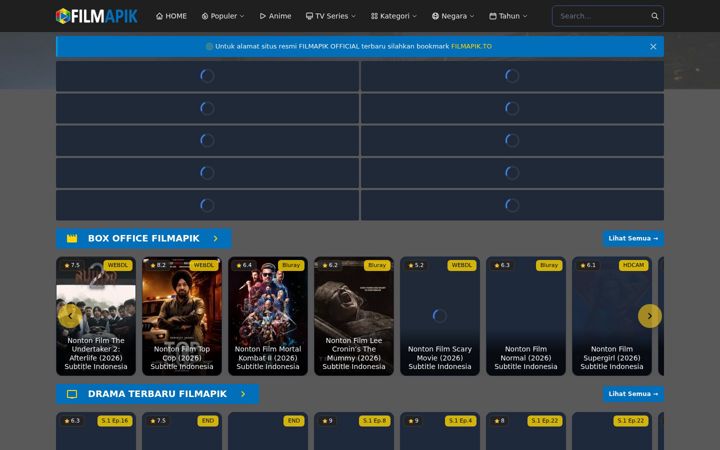Open The Undertaker 2: Afterlife poster
This screenshot has height=450, width=720.
(x=96, y=316)
